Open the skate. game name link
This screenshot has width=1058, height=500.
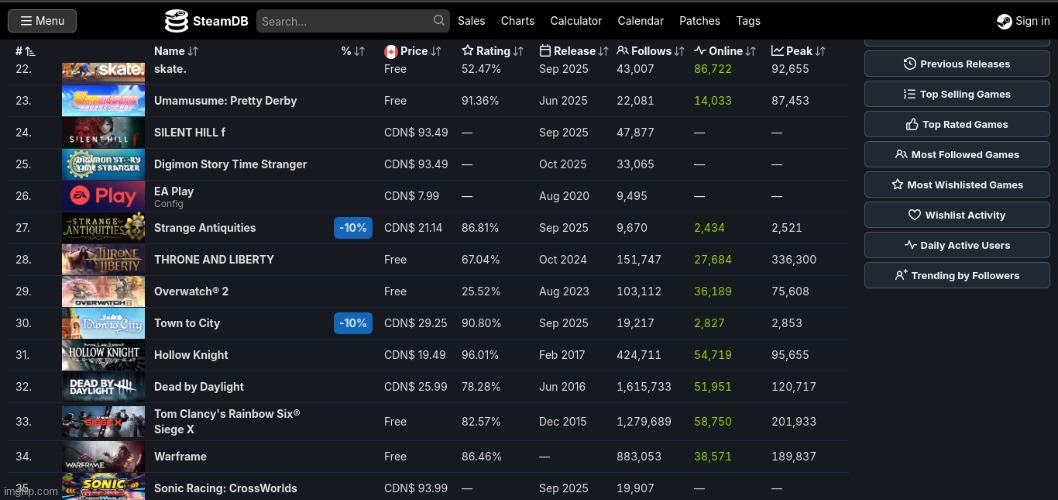pyautogui.click(x=169, y=69)
